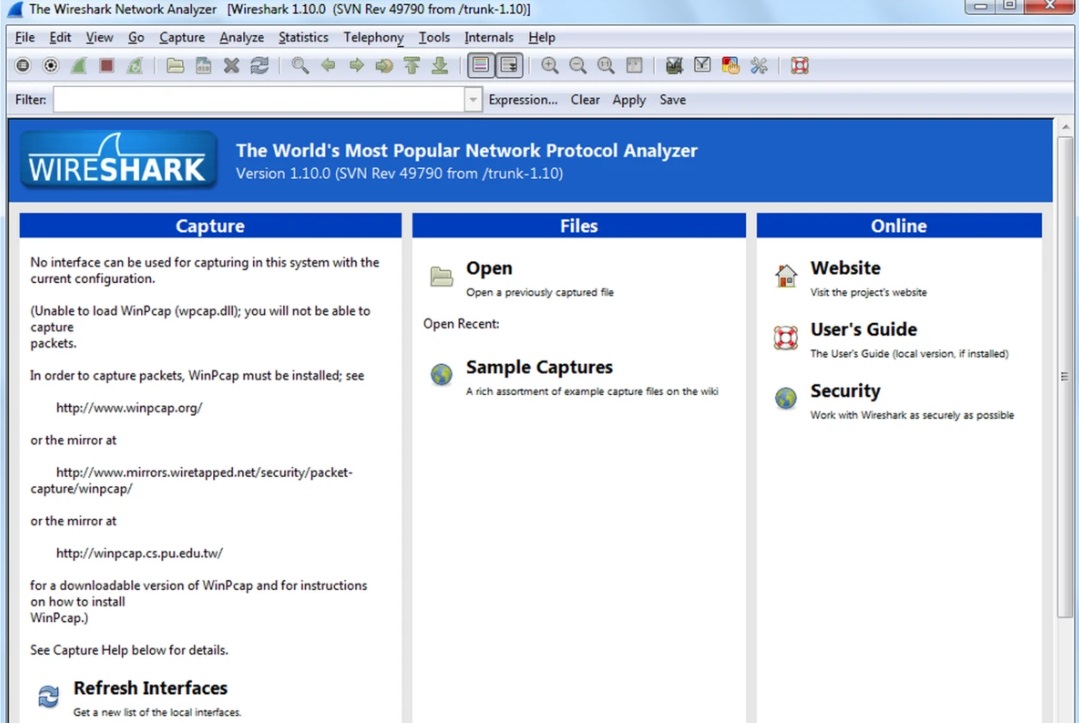Open the Sample Captures link
This screenshot has width=1079, height=723.
click(x=539, y=367)
